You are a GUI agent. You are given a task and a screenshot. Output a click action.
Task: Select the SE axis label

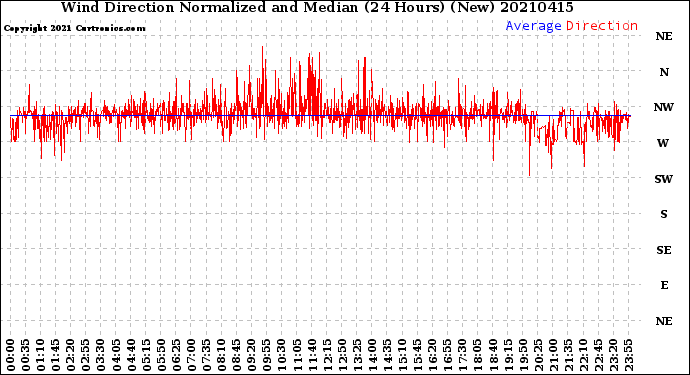click(664, 250)
